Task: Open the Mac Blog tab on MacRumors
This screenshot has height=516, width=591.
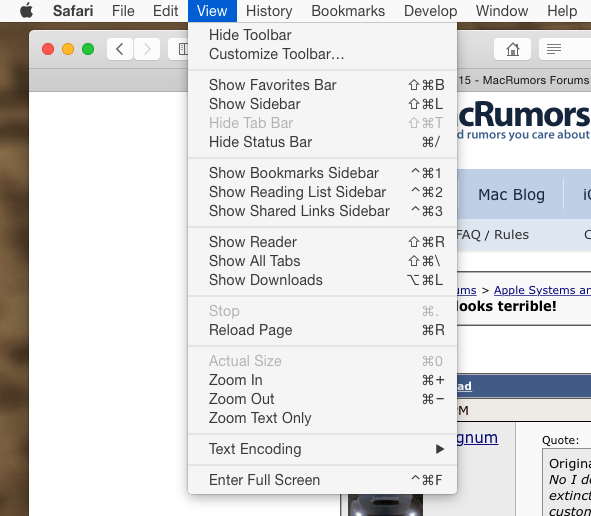Action: [x=511, y=195]
